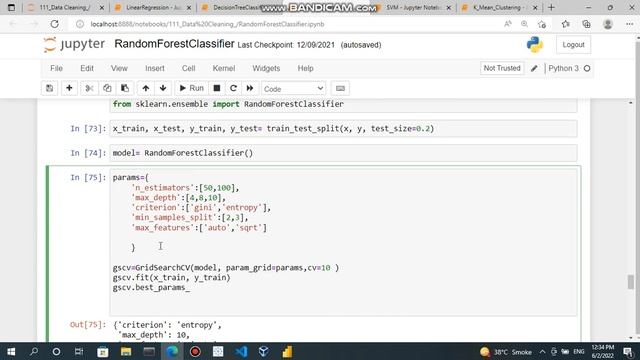Open Windows taskbar search
This screenshot has width=640, height=360.
coord(34,351)
